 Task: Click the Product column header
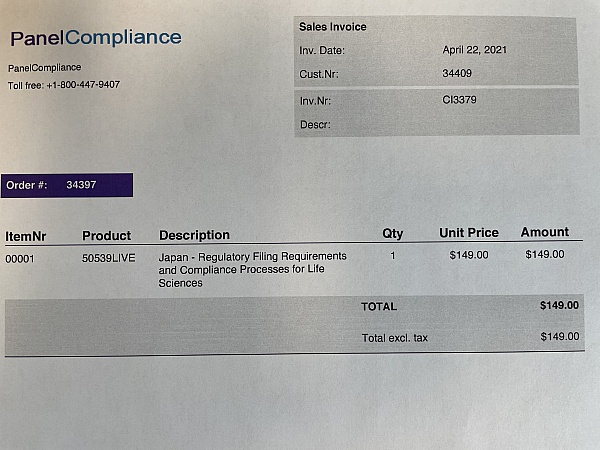point(107,236)
